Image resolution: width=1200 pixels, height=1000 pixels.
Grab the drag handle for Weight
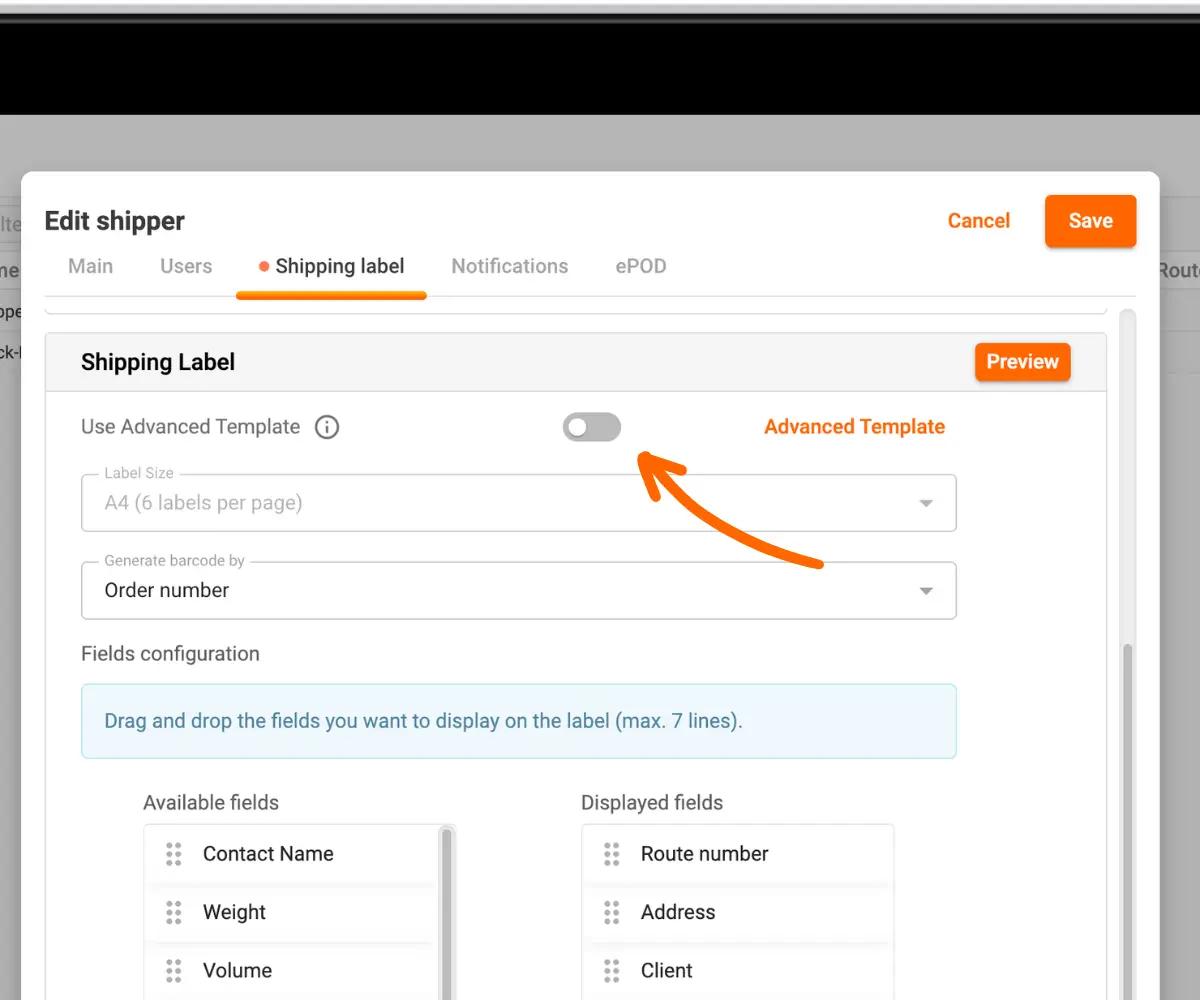(173, 912)
